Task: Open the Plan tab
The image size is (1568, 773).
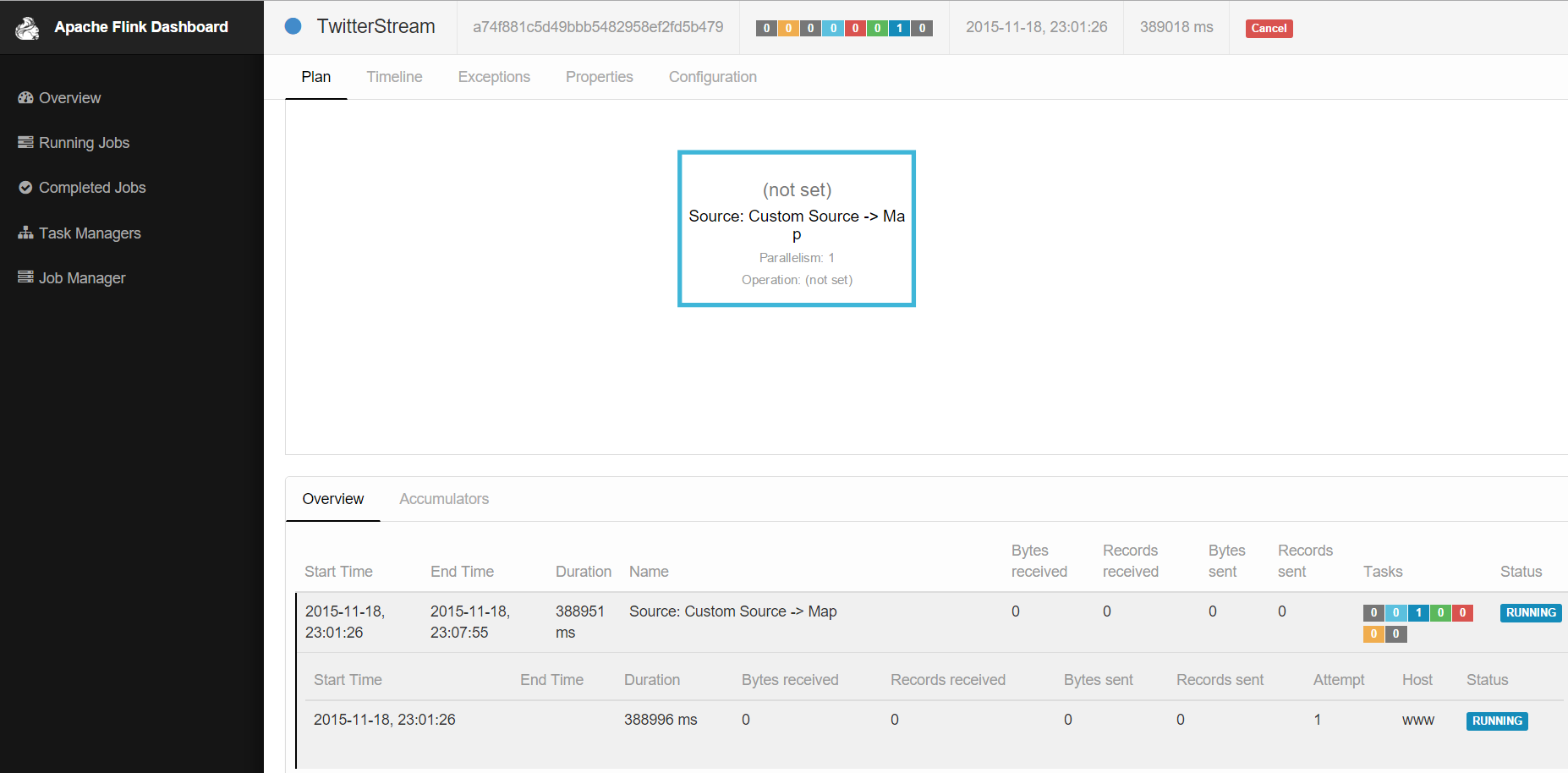Action: coord(316,77)
